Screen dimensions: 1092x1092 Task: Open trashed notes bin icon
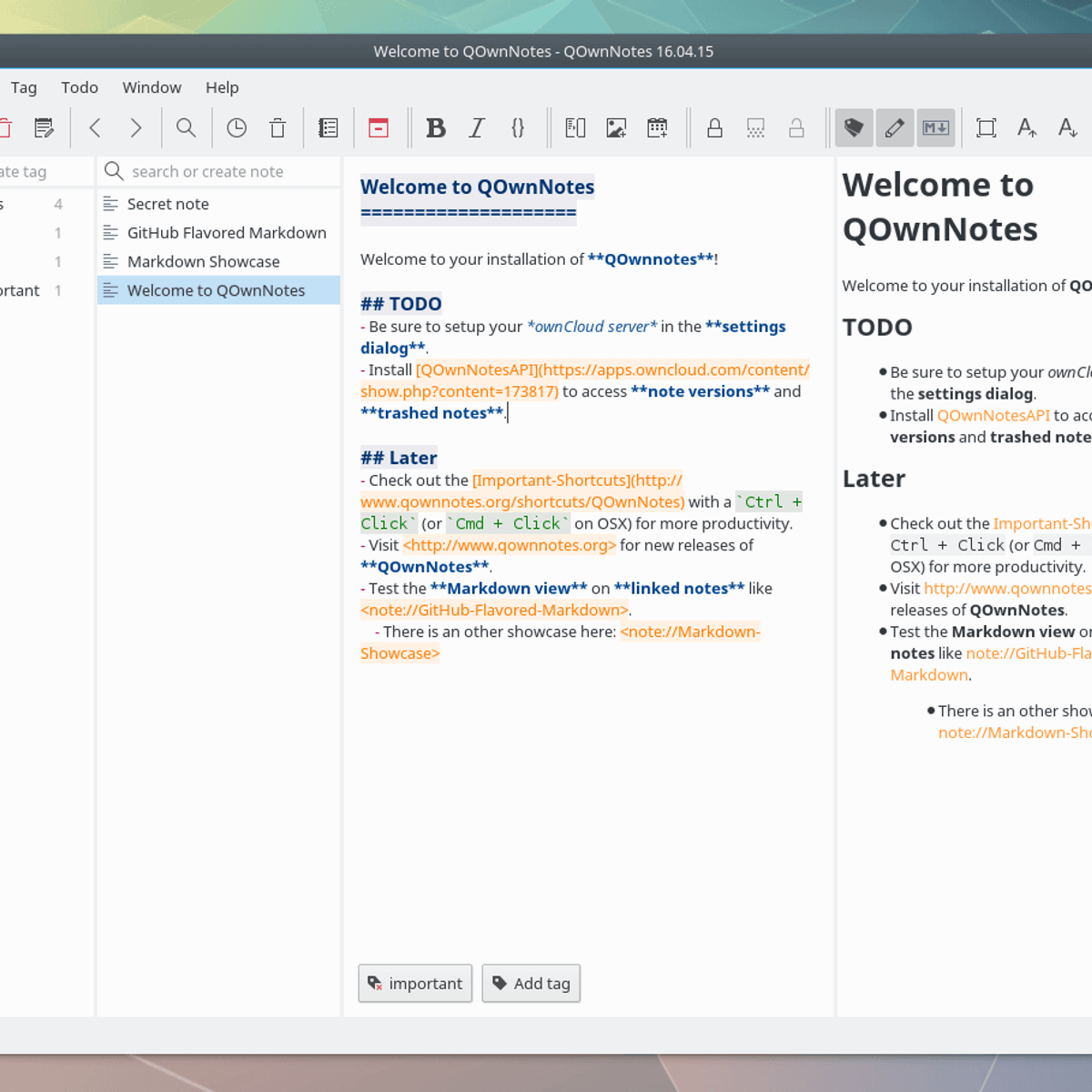[278, 128]
